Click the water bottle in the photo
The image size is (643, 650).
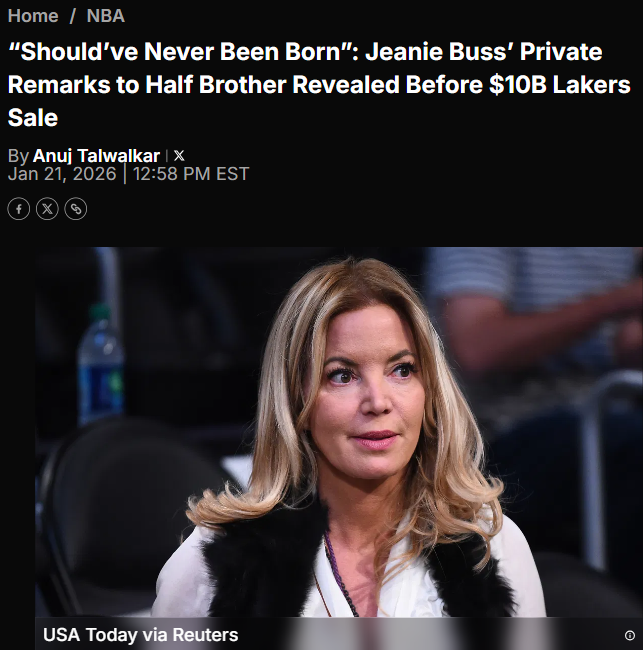click(101, 365)
